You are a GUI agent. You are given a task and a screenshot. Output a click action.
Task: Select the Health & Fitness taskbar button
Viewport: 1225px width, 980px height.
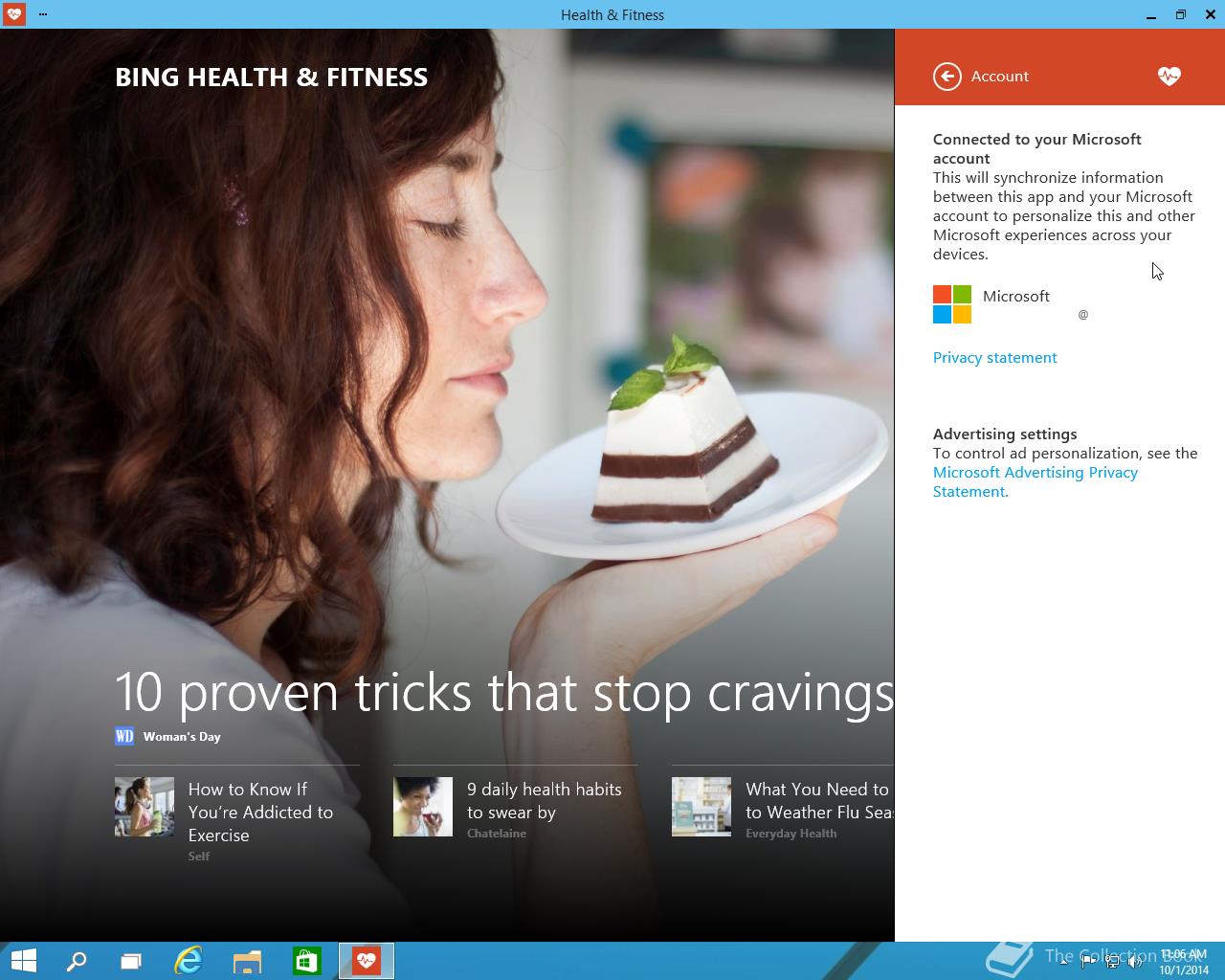[x=366, y=961]
